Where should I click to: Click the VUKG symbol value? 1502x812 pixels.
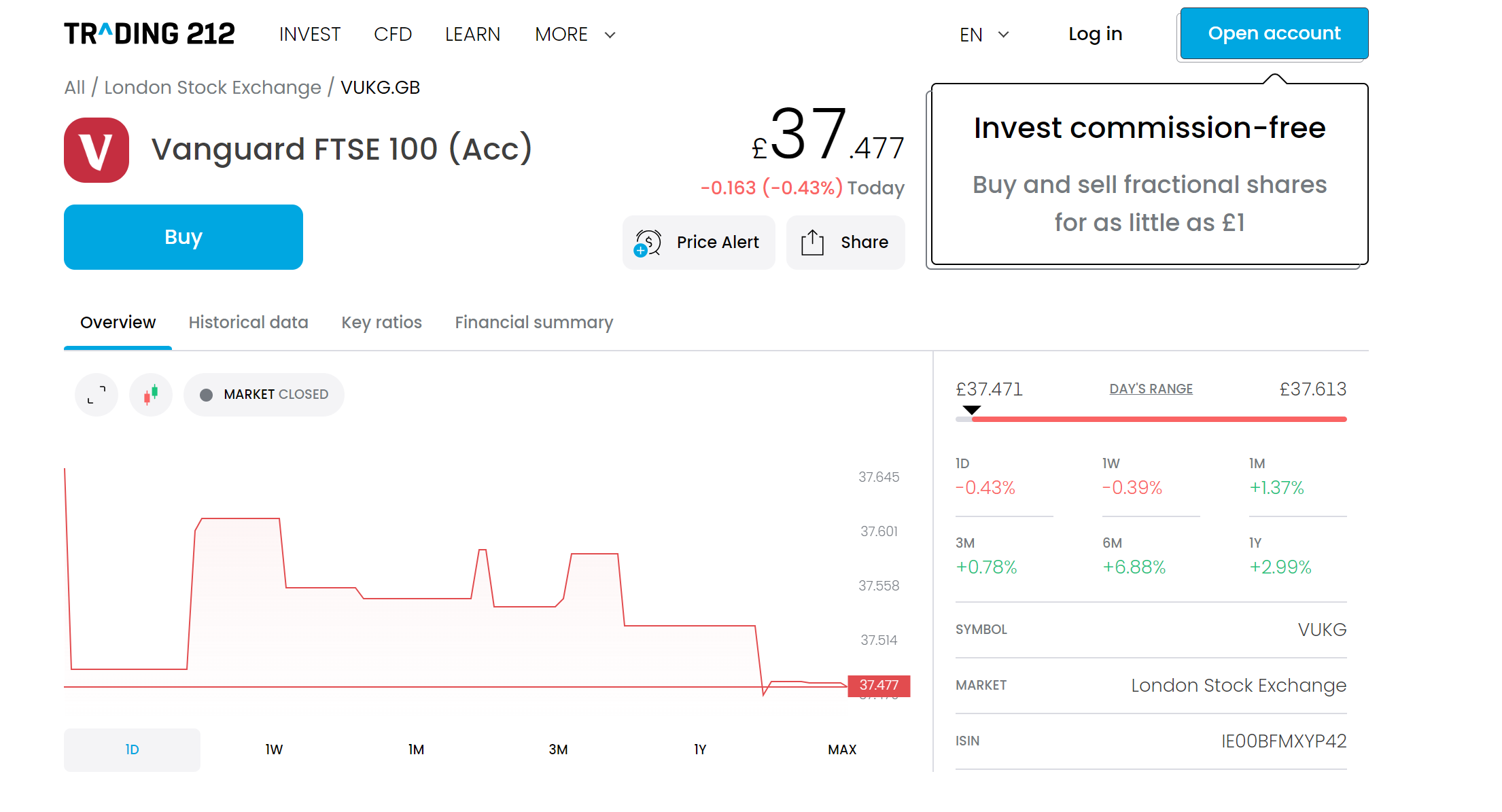tap(1322, 630)
